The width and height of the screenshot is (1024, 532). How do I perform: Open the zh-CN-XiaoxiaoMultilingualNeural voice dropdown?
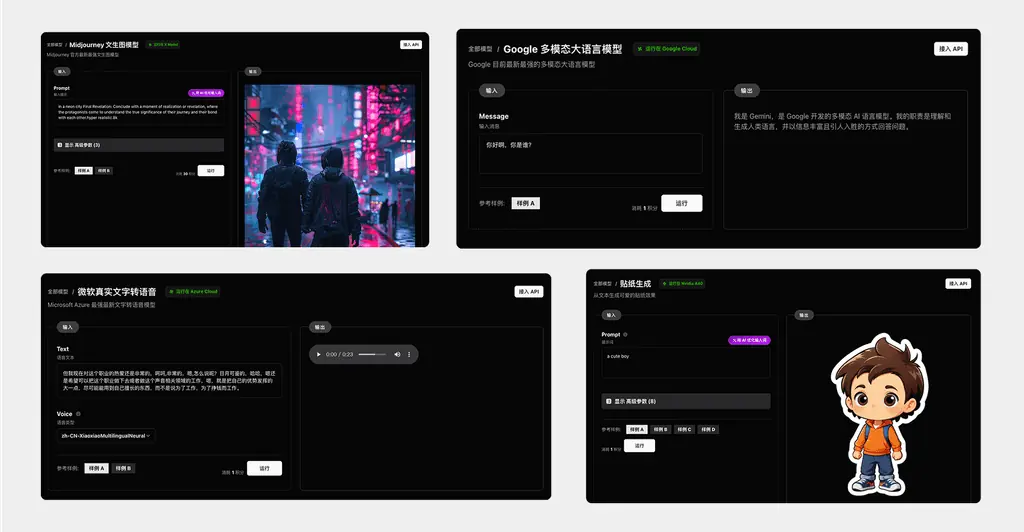106,435
